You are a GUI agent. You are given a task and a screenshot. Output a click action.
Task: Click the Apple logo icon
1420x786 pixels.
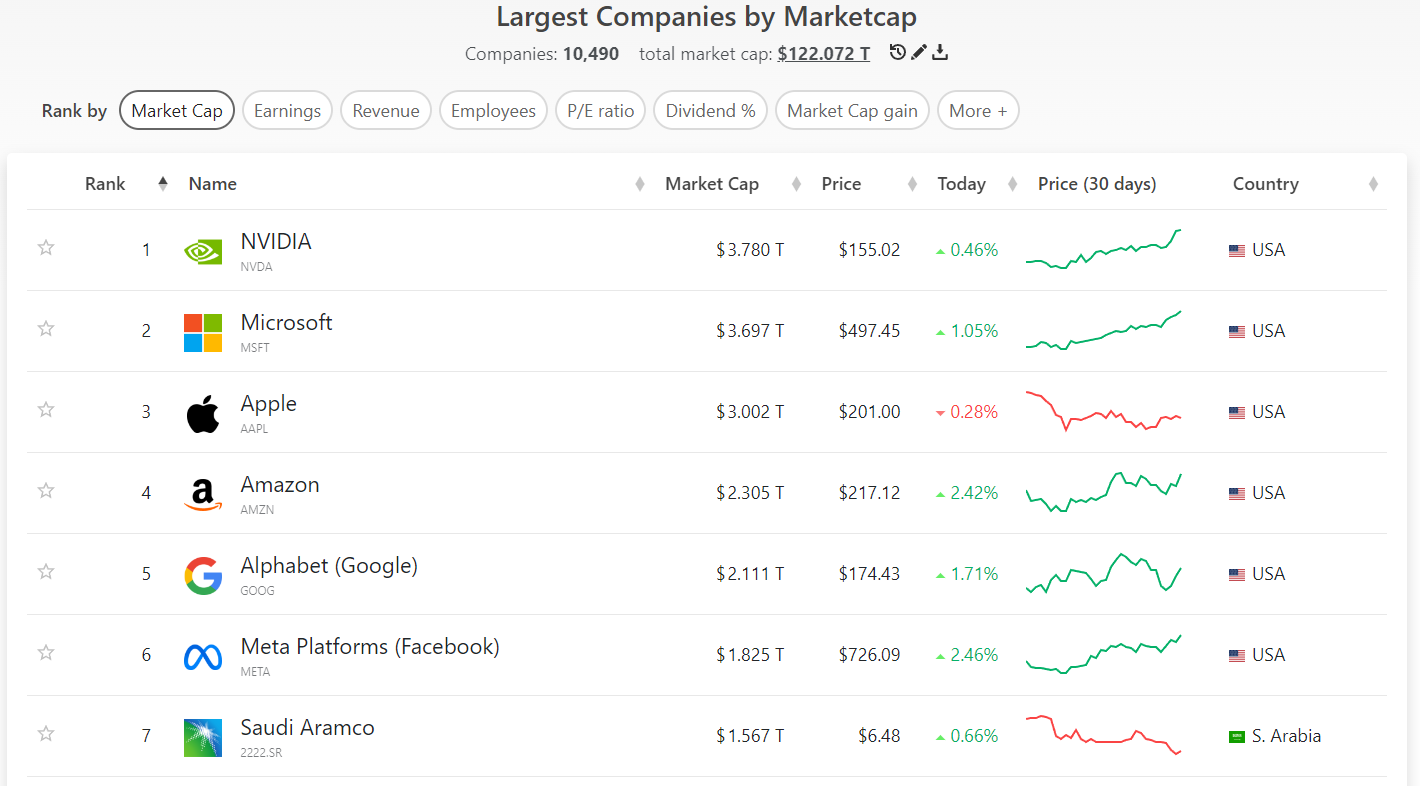click(203, 413)
